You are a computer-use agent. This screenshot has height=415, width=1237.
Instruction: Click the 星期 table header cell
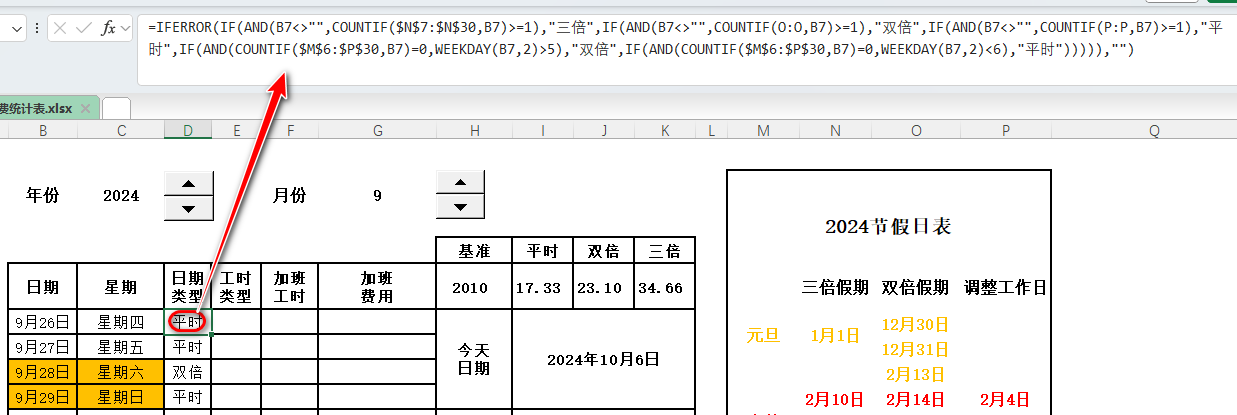tap(121, 287)
